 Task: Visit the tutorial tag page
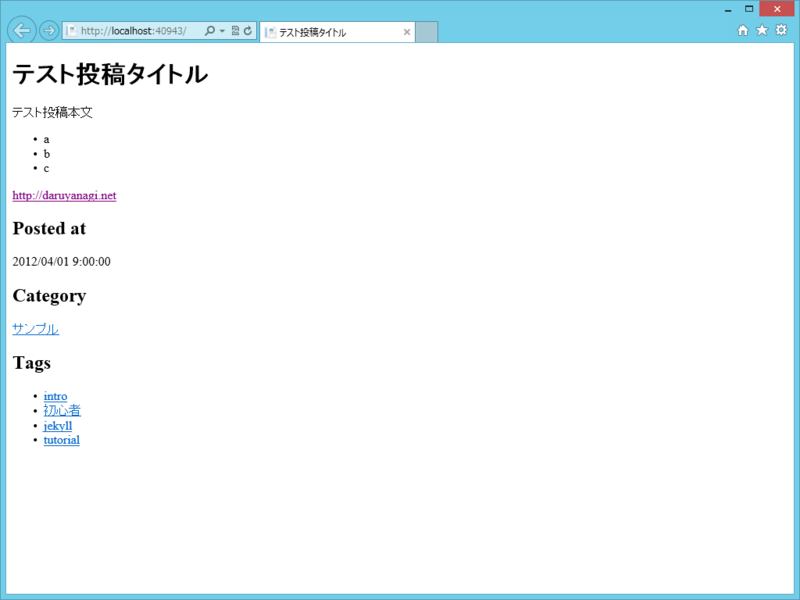tap(61, 440)
